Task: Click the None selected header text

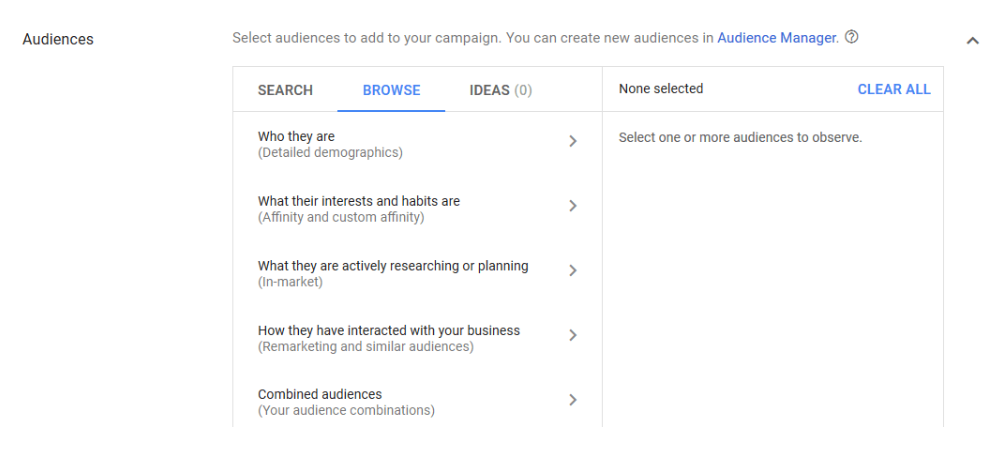Action: tap(660, 89)
